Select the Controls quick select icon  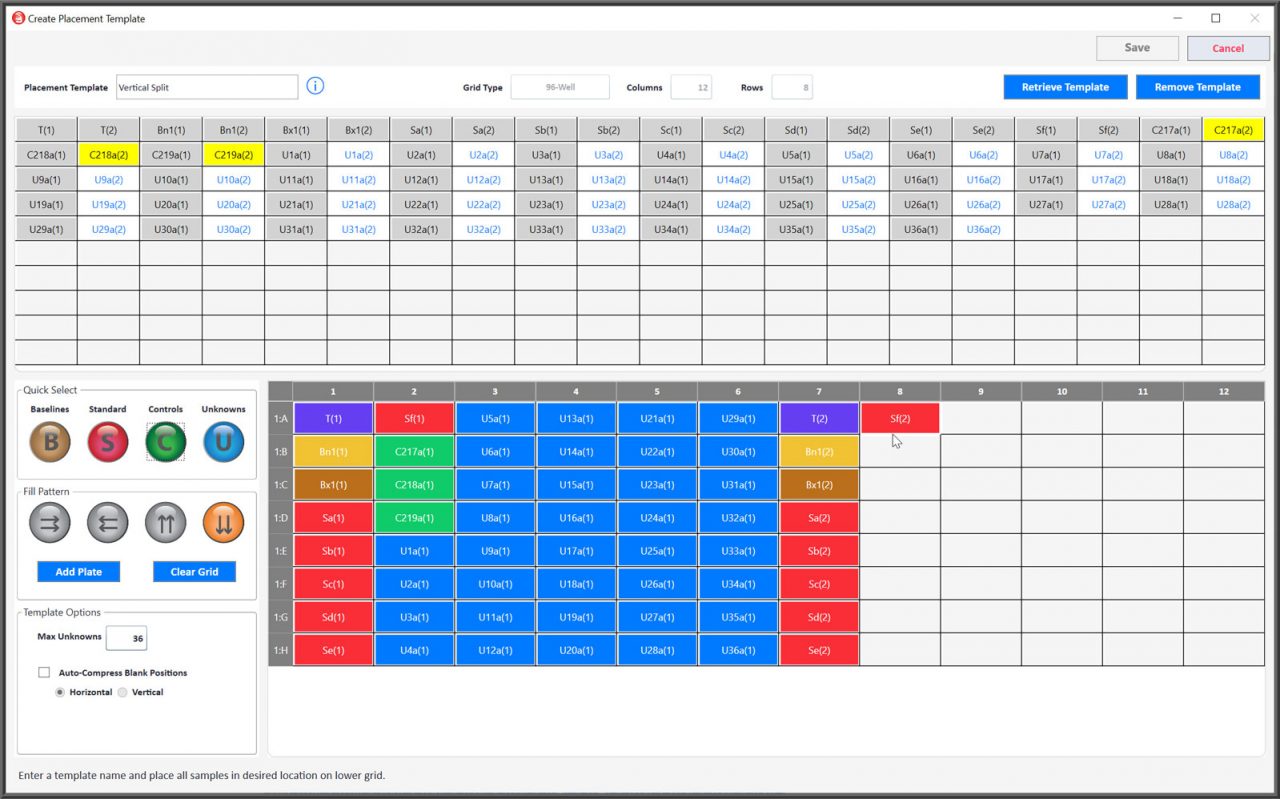click(x=165, y=440)
